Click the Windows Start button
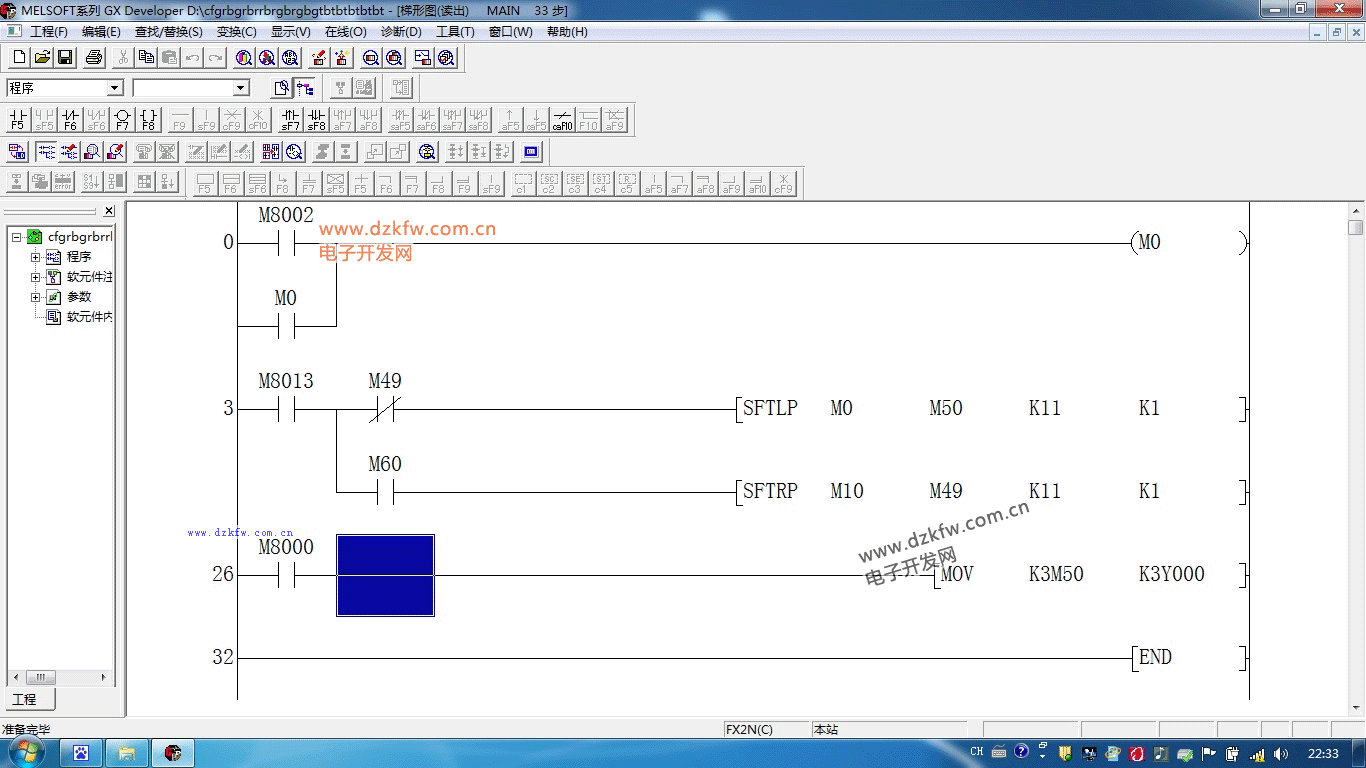 (26, 752)
